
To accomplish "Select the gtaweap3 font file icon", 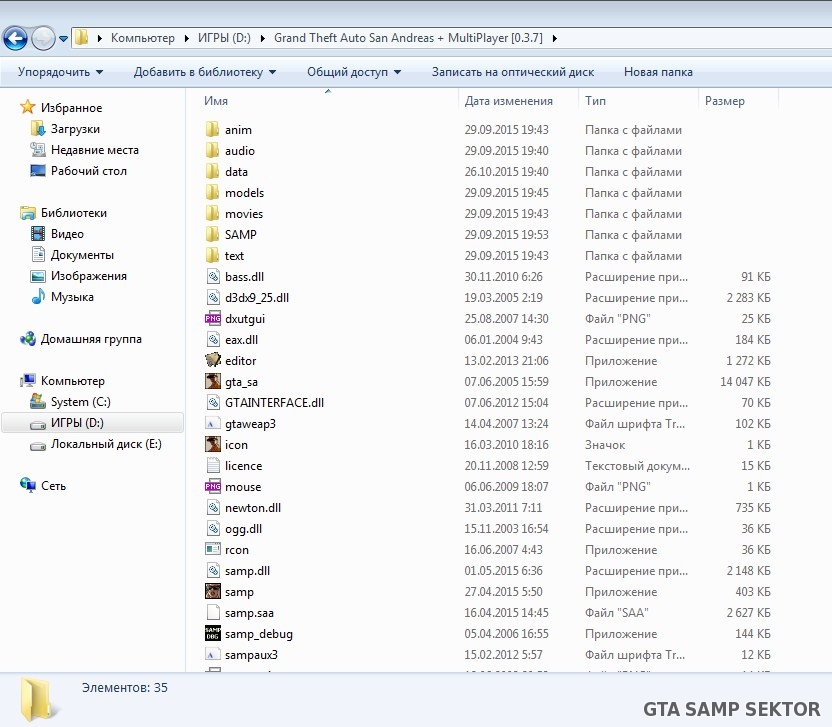I will coord(213,423).
